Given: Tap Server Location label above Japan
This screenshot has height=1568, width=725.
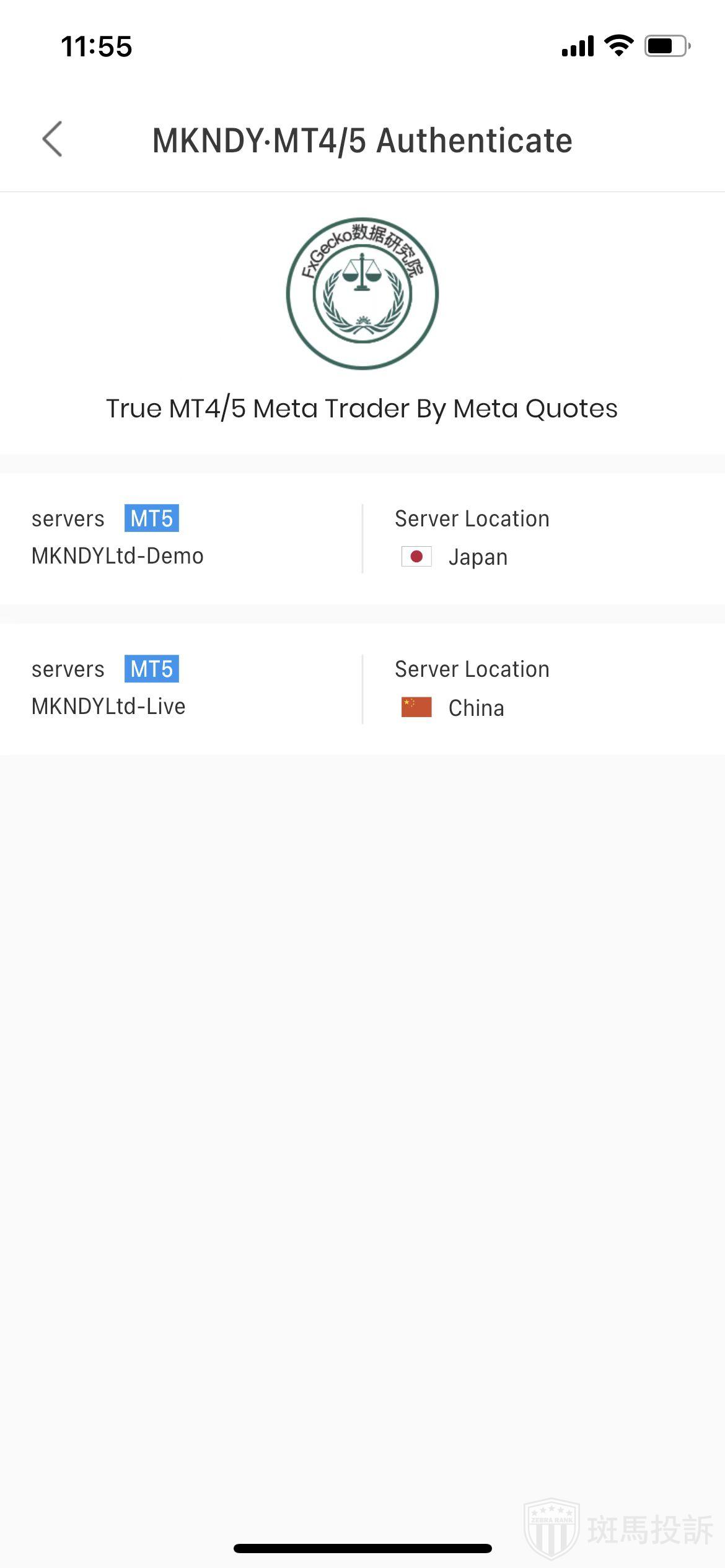Looking at the screenshot, I should (472, 519).
